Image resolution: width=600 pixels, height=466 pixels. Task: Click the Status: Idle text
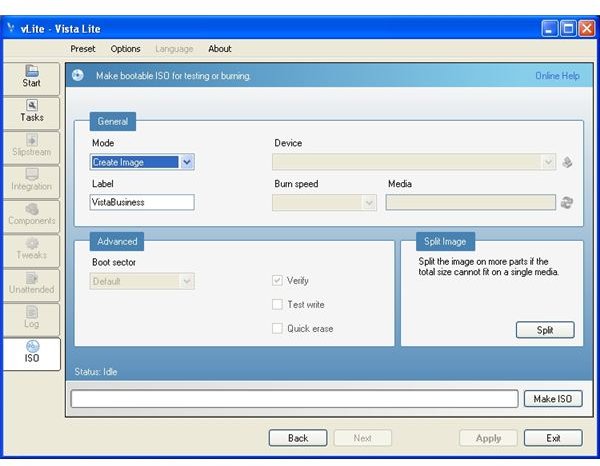coord(96,371)
